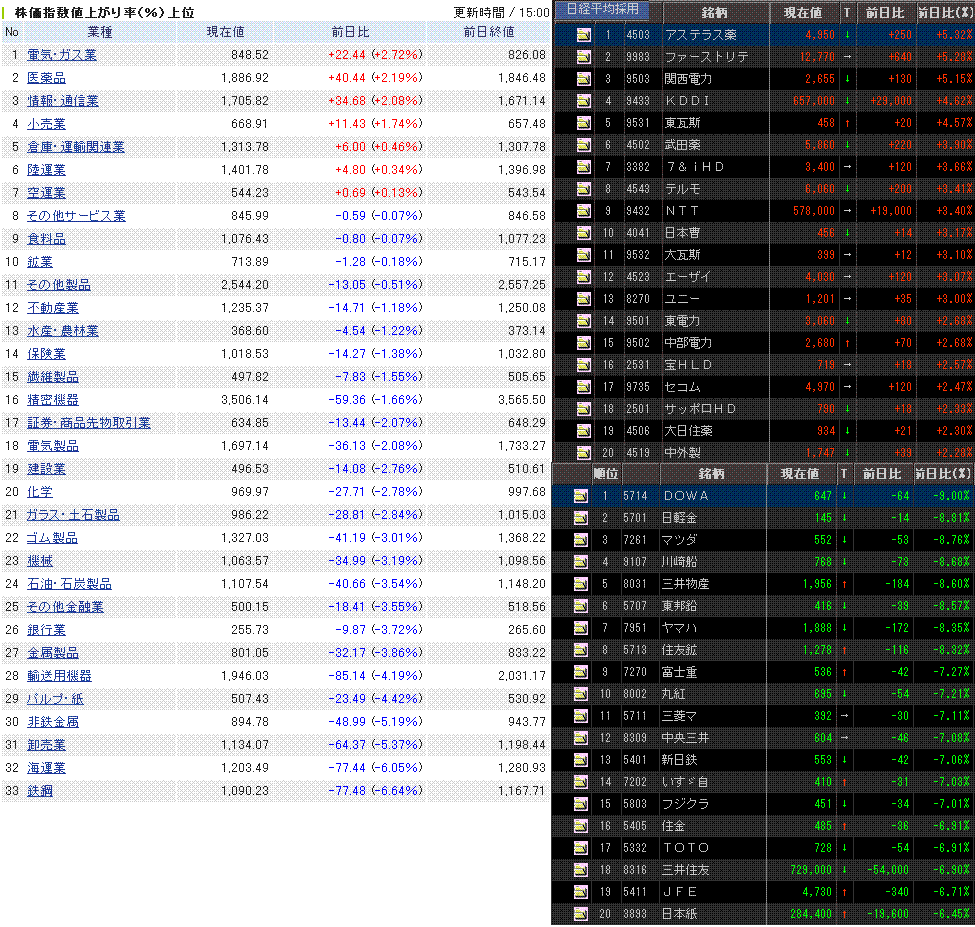Open the icon for 三井物産 row
This screenshot has width=975, height=927.
pos(583,584)
